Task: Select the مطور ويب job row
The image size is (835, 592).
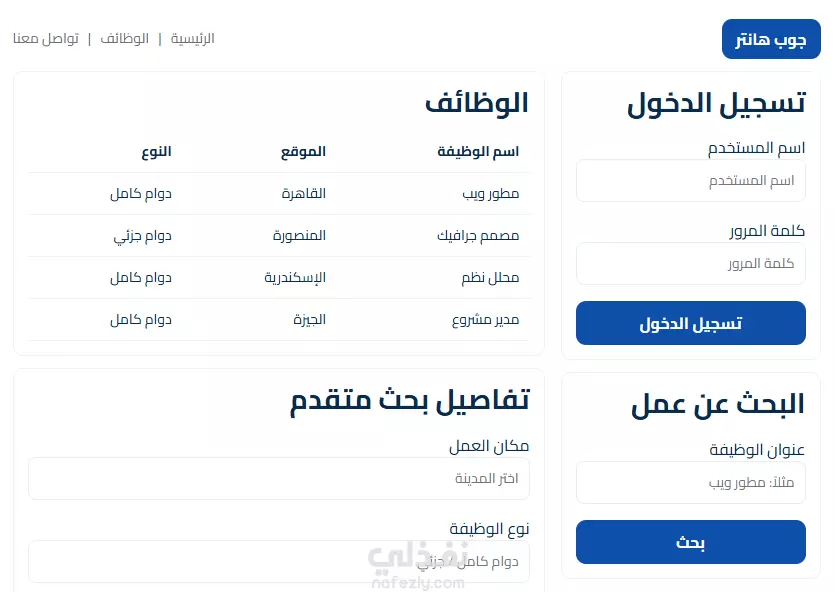Action: pos(279,194)
